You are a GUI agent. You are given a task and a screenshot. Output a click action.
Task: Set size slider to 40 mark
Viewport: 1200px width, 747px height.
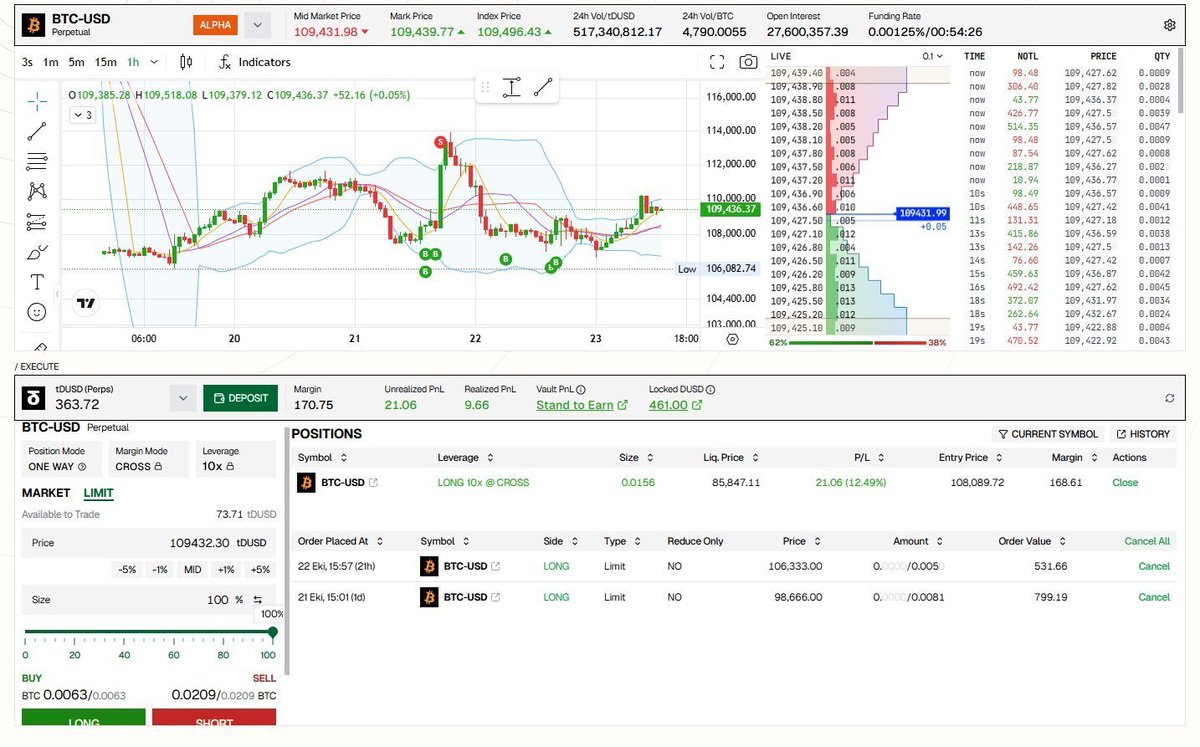click(124, 632)
